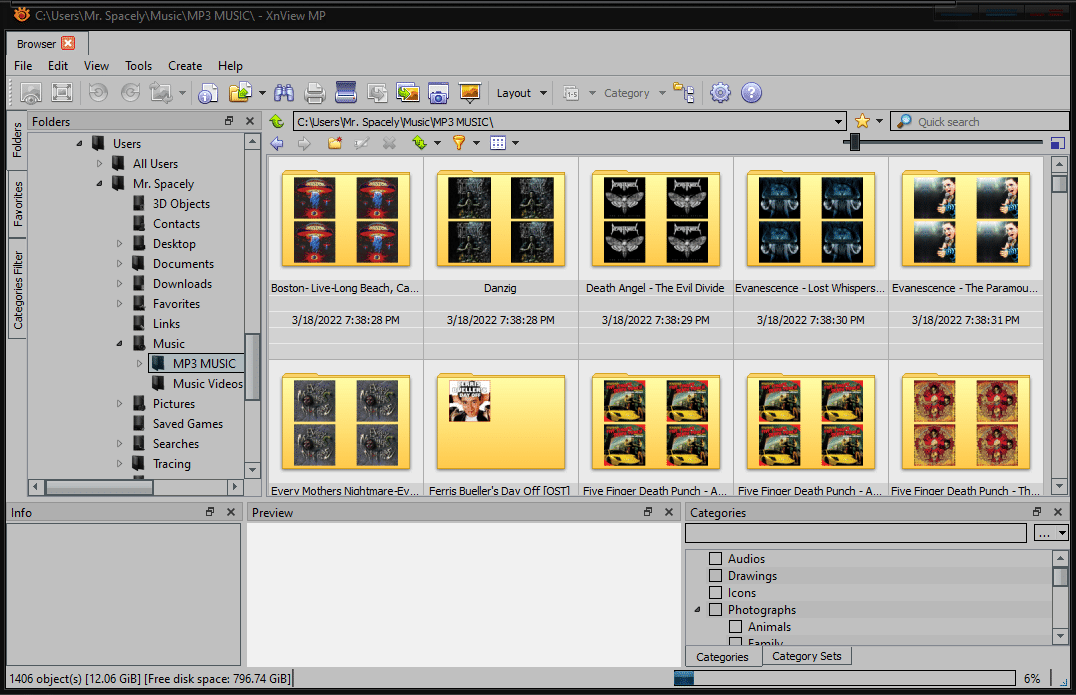The image size is (1076, 695).
Task: Open Batch convert tool icon
Action: pyautogui.click(x=377, y=93)
